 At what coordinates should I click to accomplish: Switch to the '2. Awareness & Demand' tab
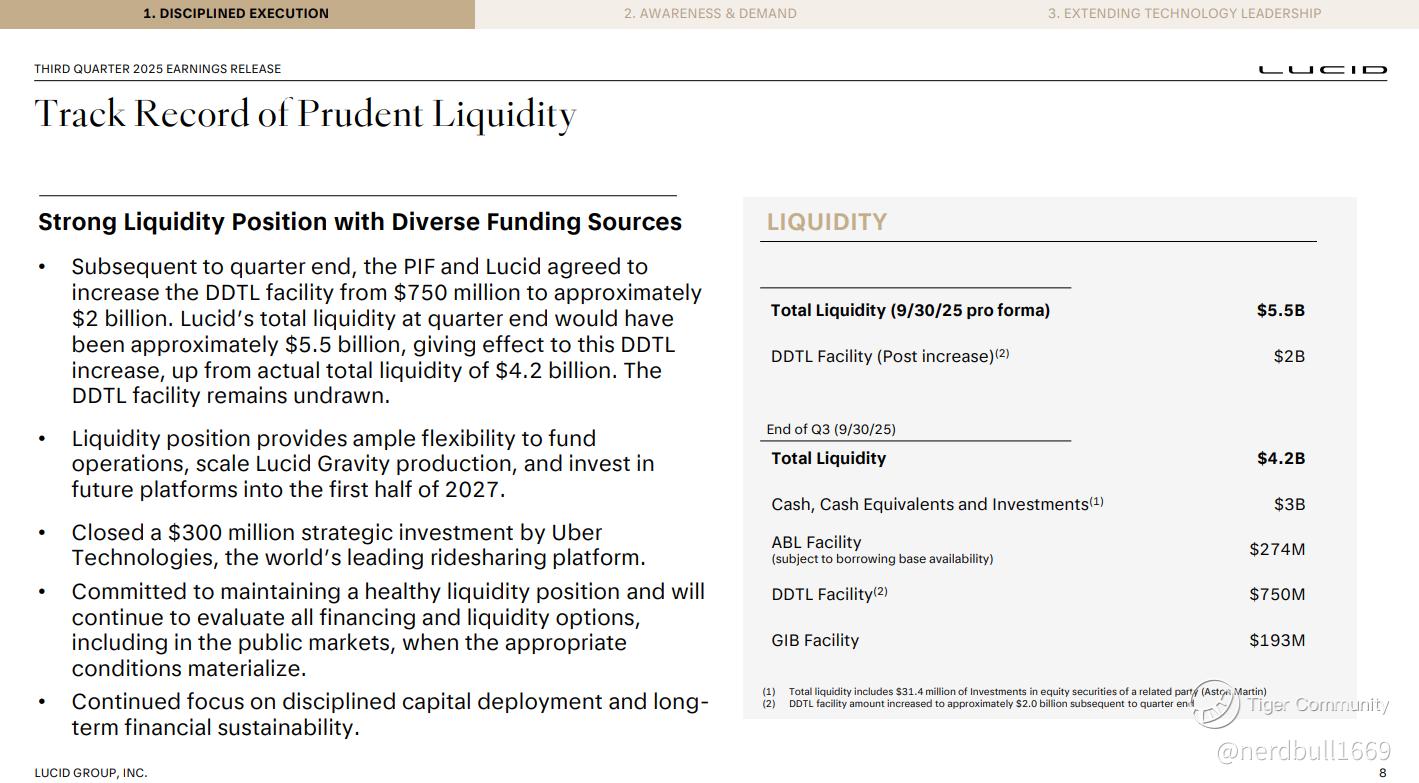[710, 14]
